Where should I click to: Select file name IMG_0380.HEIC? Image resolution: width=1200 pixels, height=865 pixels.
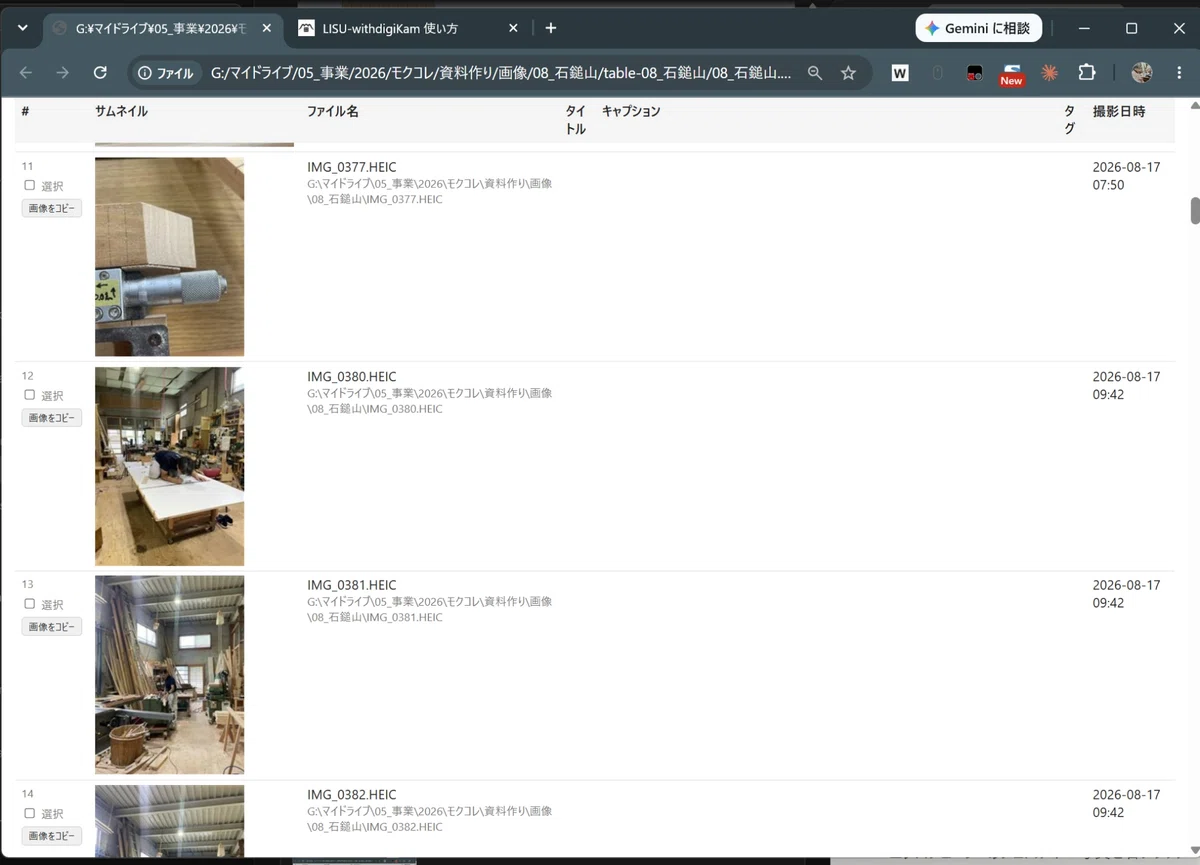click(x=352, y=377)
